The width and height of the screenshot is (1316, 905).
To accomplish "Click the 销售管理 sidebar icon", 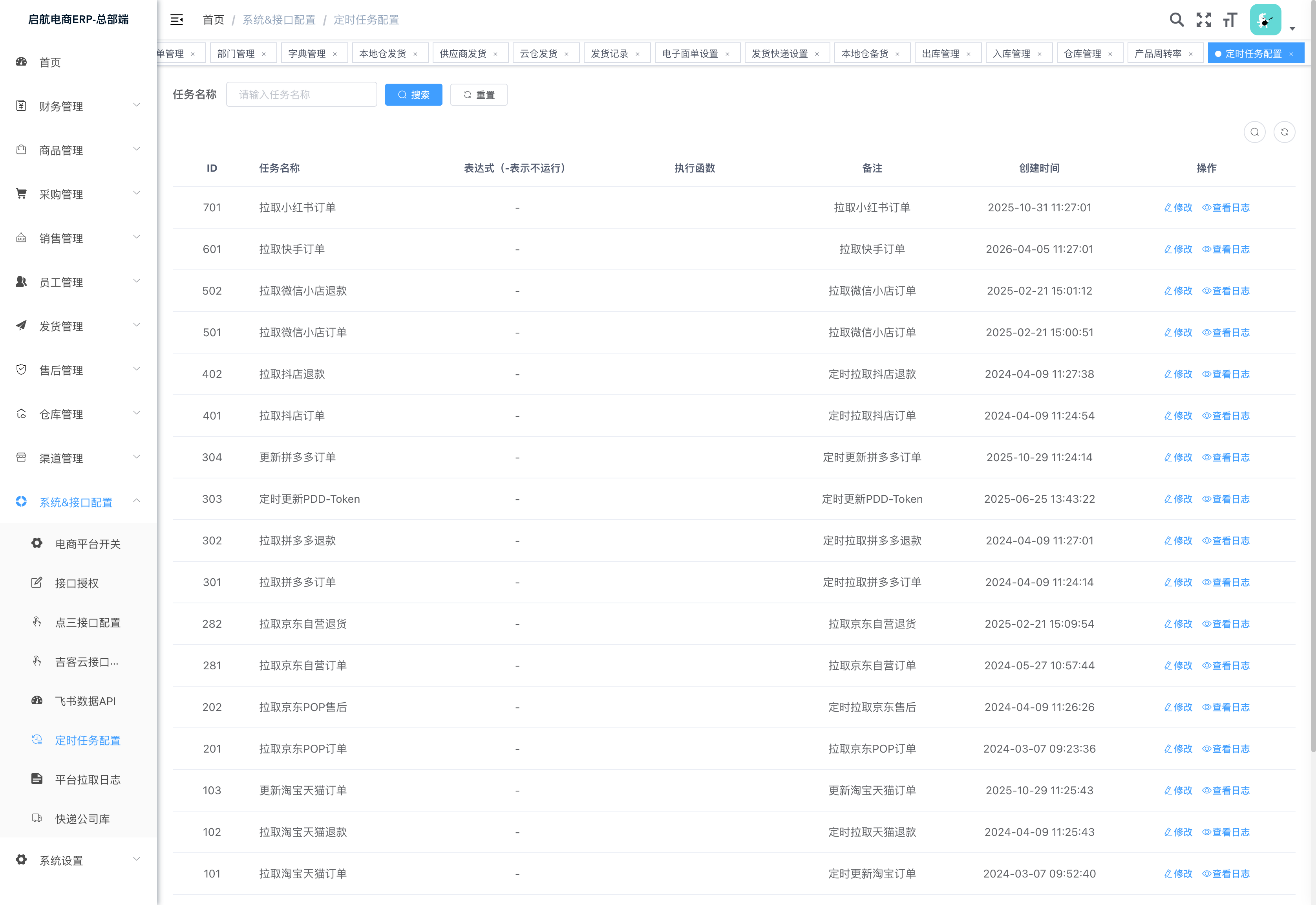I will pyautogui.click(x=22, y=238).
